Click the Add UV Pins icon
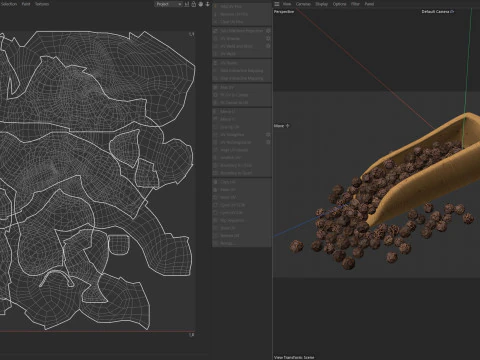The image size is (480, 360). tap(215, 6)
